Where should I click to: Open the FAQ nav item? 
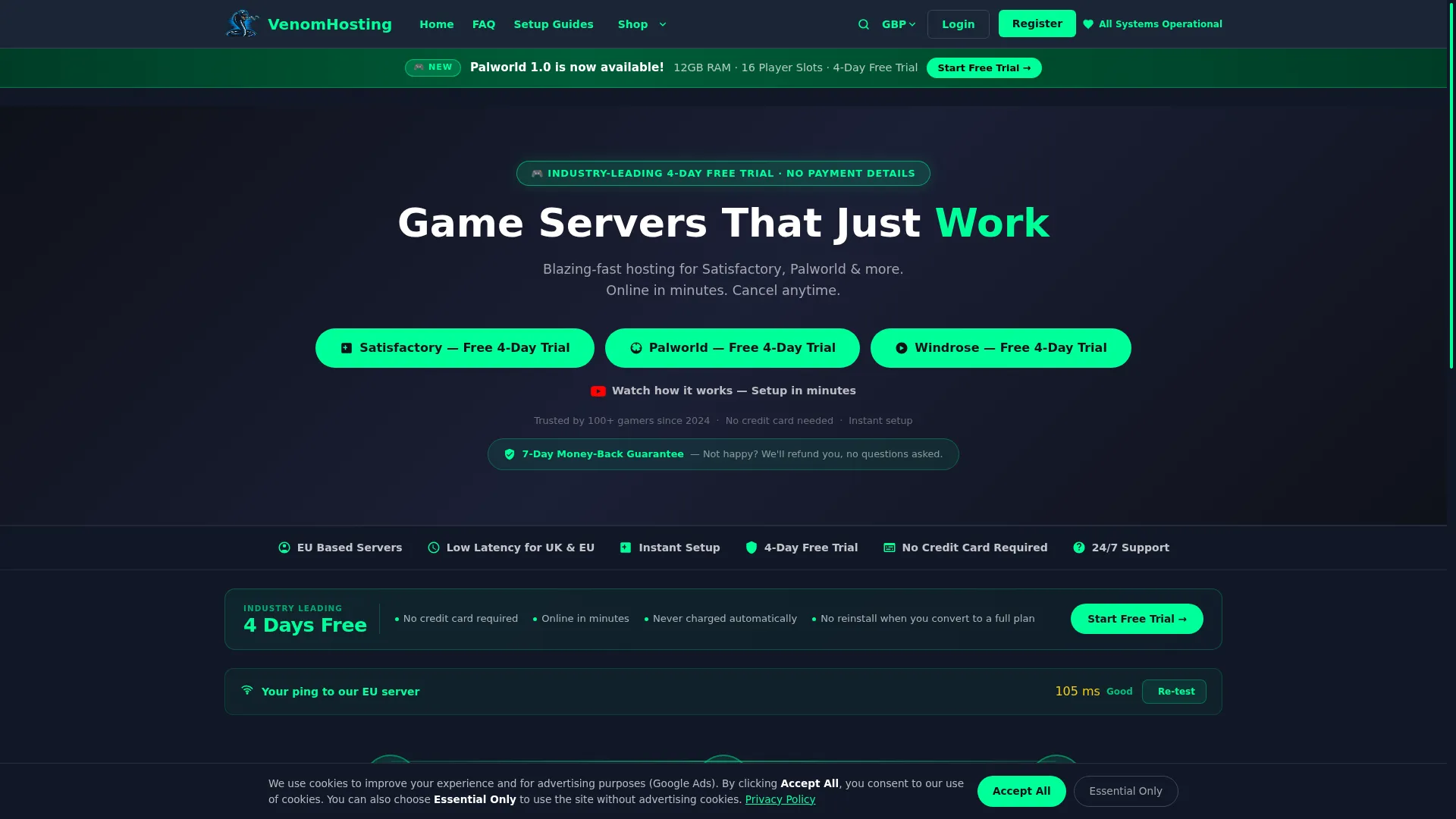(484, 24)
